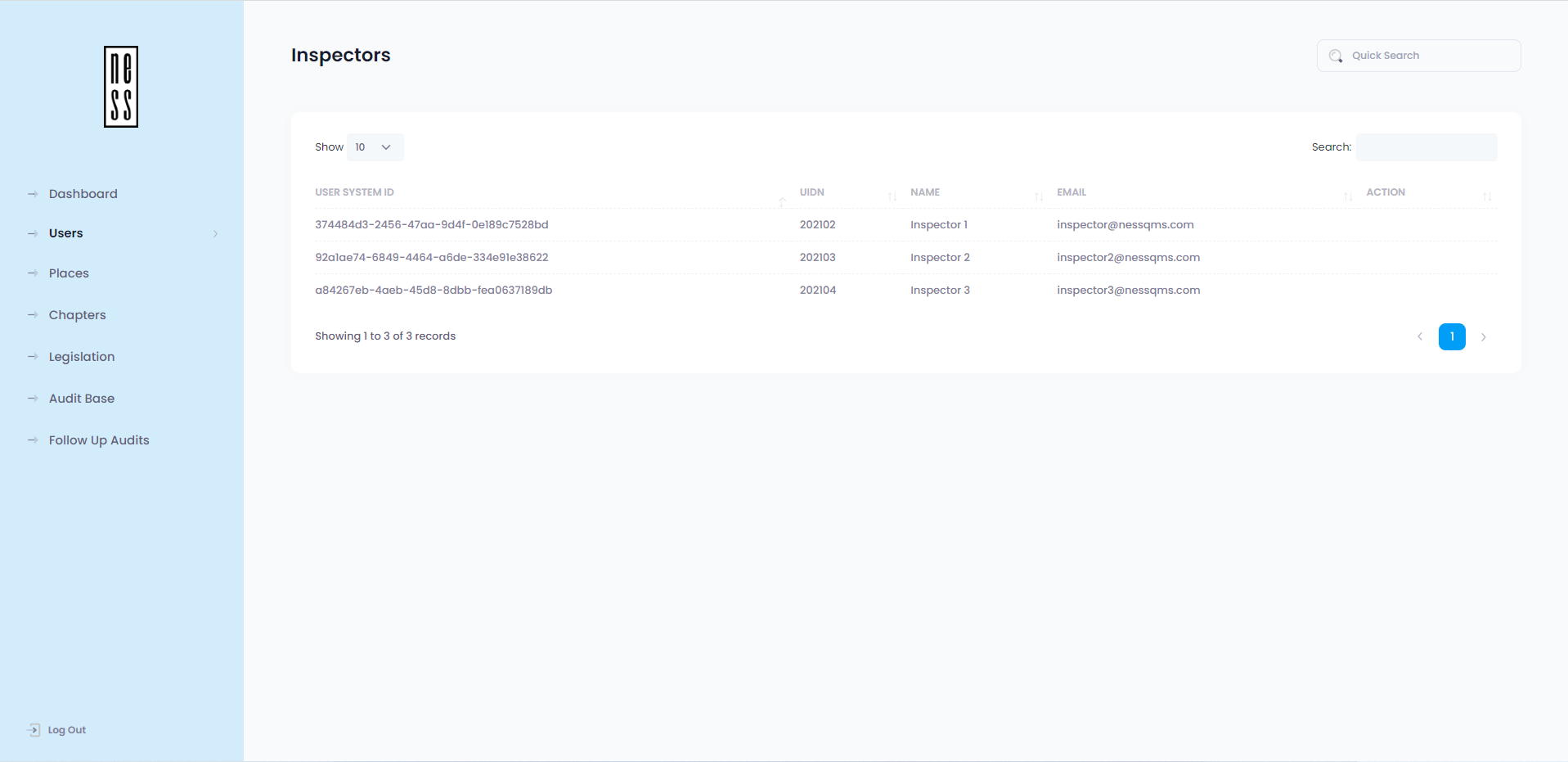Sort by UIDN column arrows icon
Image resolution: width=1568 pixels, height=762 pixels.
pyautogui.click(x=892, y=196)
